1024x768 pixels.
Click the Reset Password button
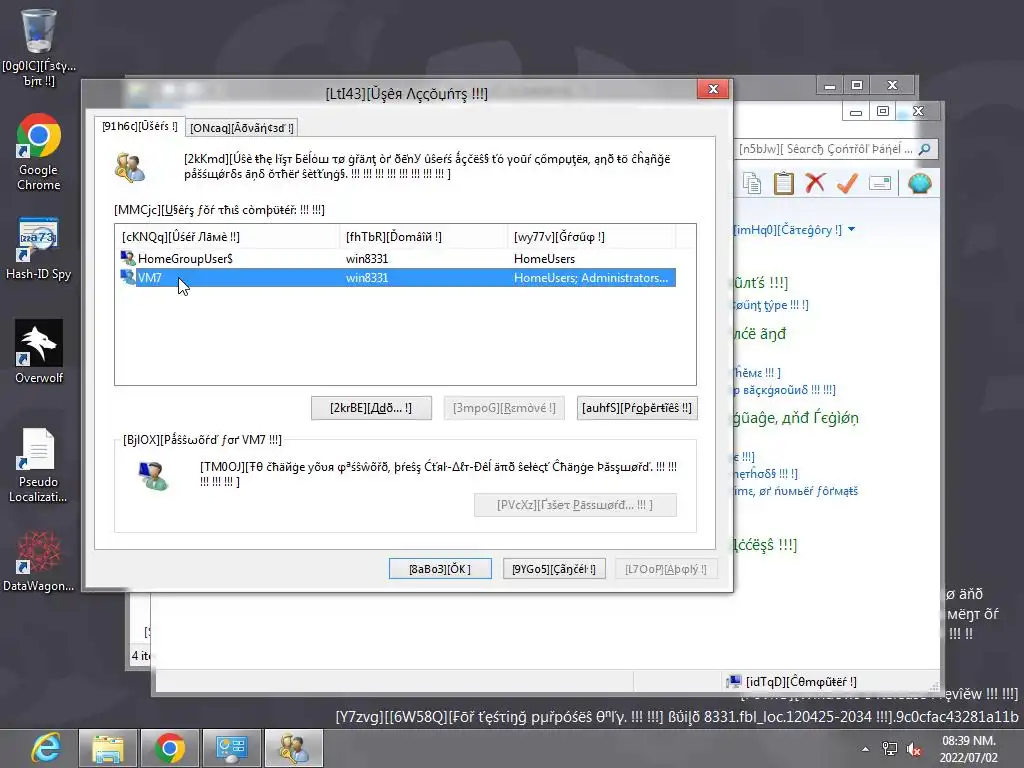point(575,505)
